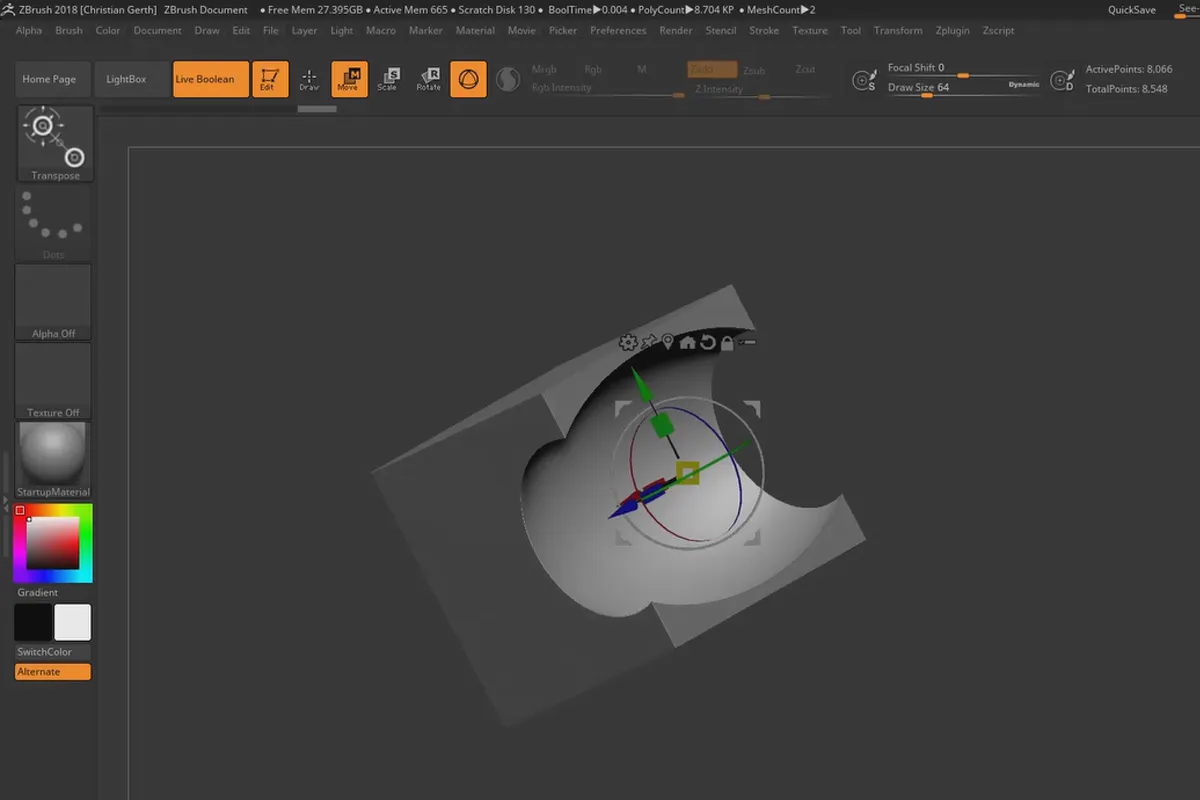Open the Document menu
Screen dimensions: 1200x800
[x=158, y=30]
